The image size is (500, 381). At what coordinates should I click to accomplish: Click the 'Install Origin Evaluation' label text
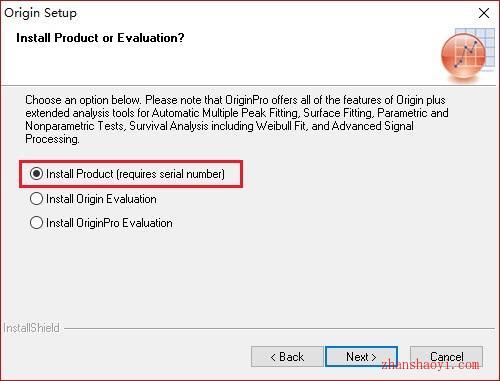(101, 199)
